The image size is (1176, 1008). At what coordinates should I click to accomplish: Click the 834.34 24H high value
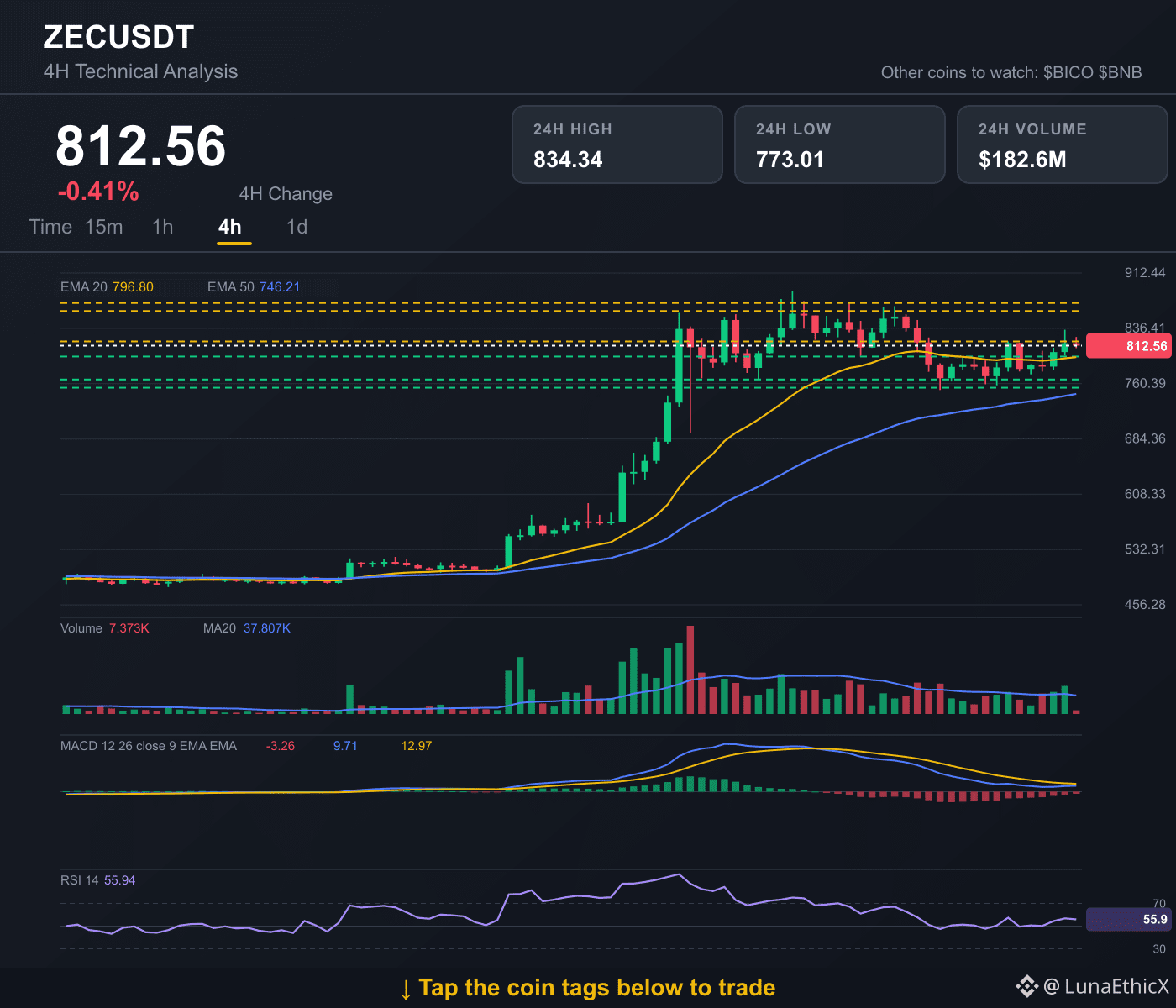tap(568, 160)
